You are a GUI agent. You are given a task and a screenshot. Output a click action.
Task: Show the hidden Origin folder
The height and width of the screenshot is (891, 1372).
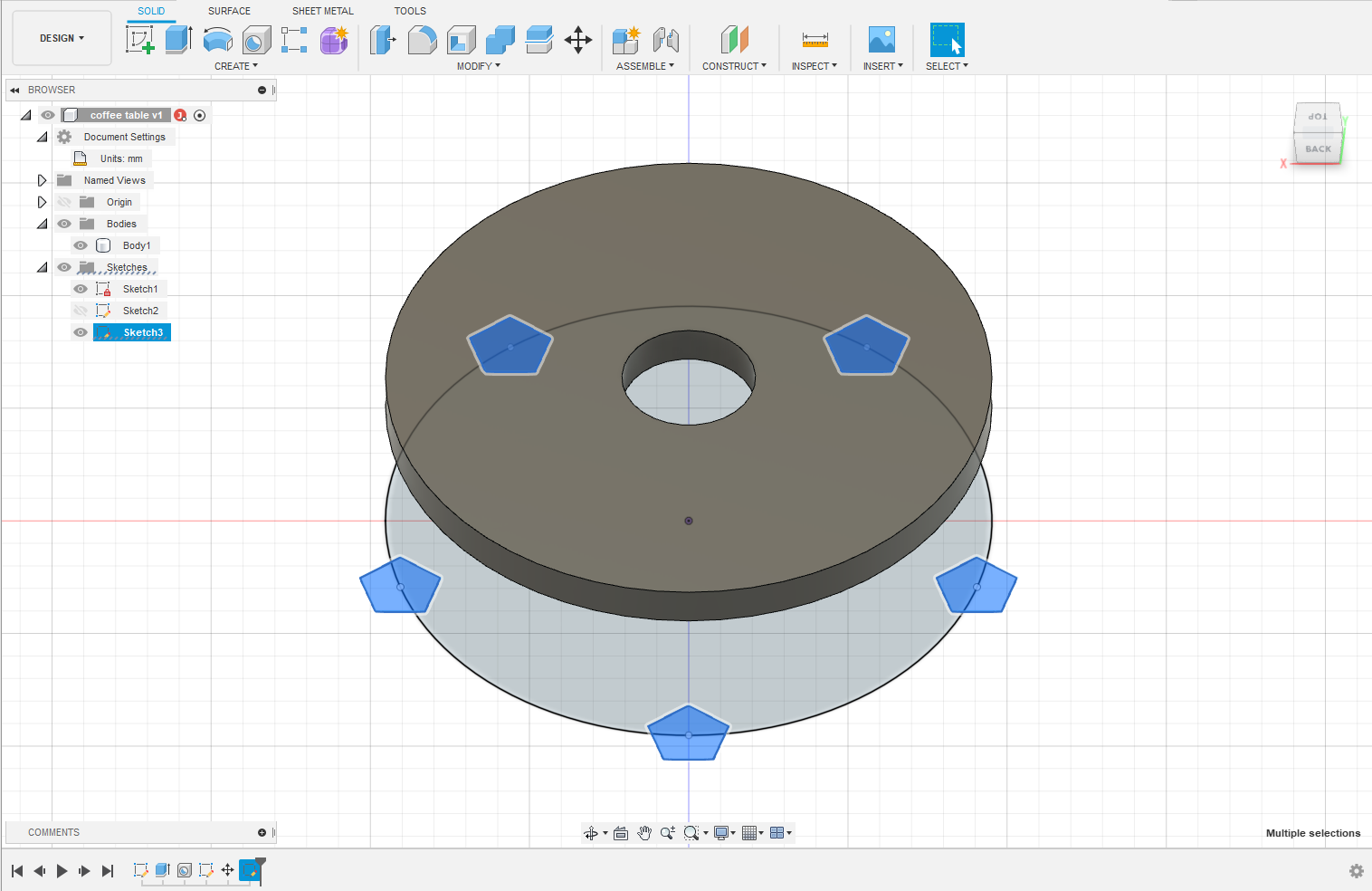[64, 202]
